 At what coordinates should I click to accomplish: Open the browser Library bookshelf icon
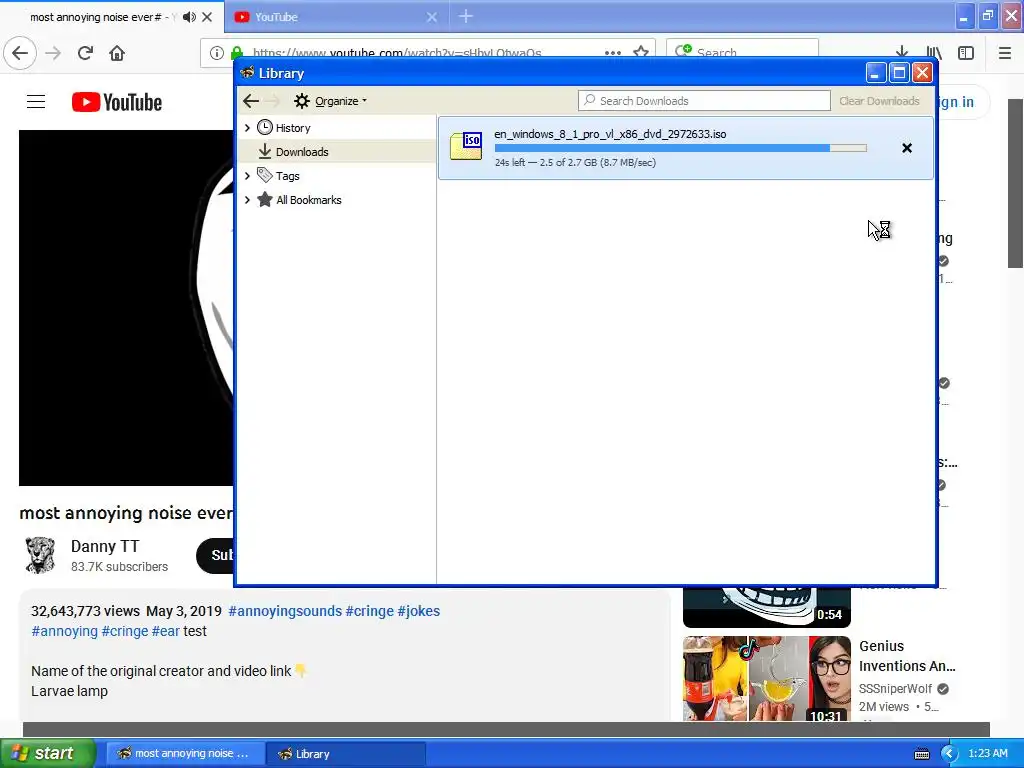pos(934,53)
